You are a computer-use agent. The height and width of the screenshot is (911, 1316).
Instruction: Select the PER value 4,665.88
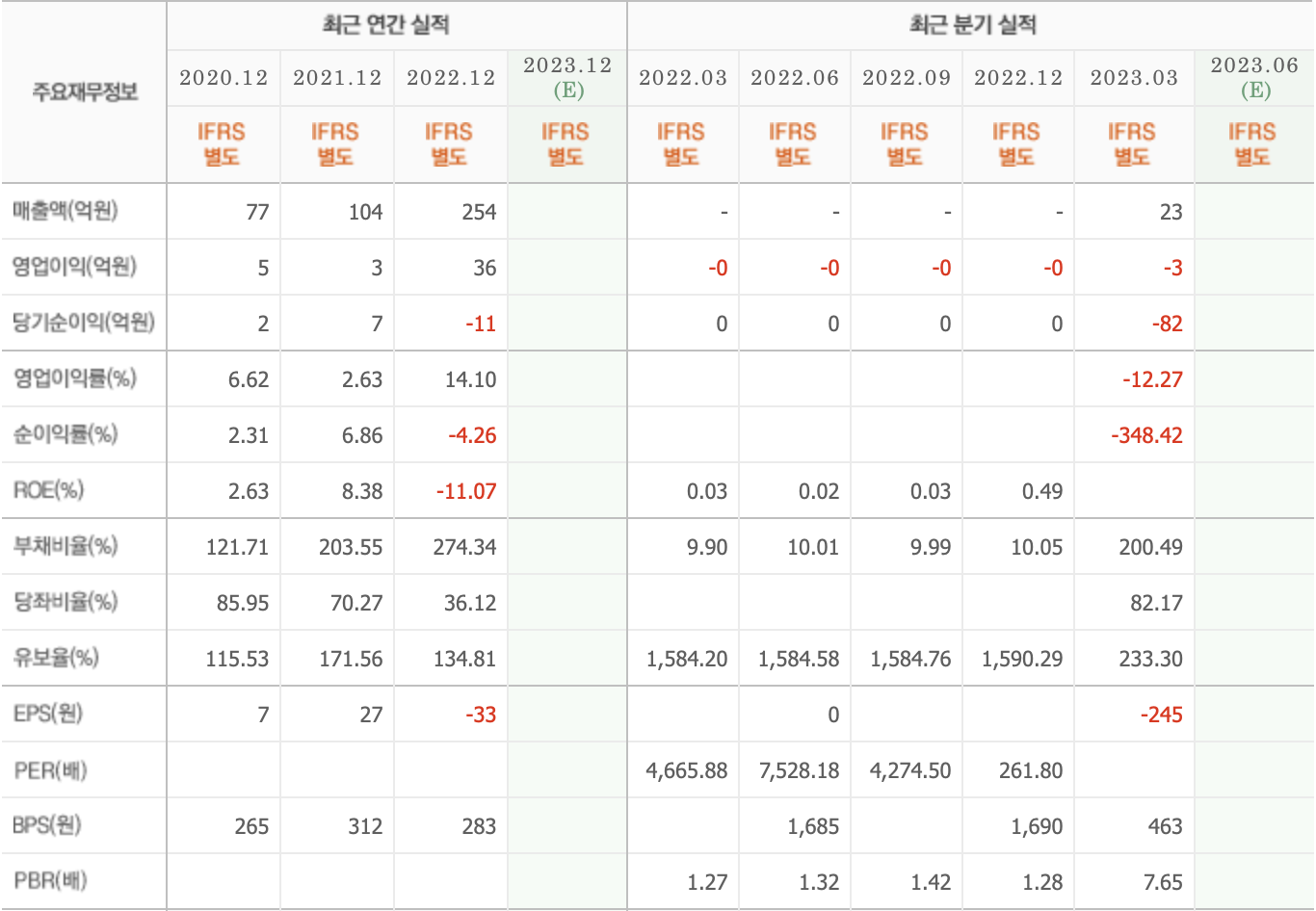click(687, 770)
